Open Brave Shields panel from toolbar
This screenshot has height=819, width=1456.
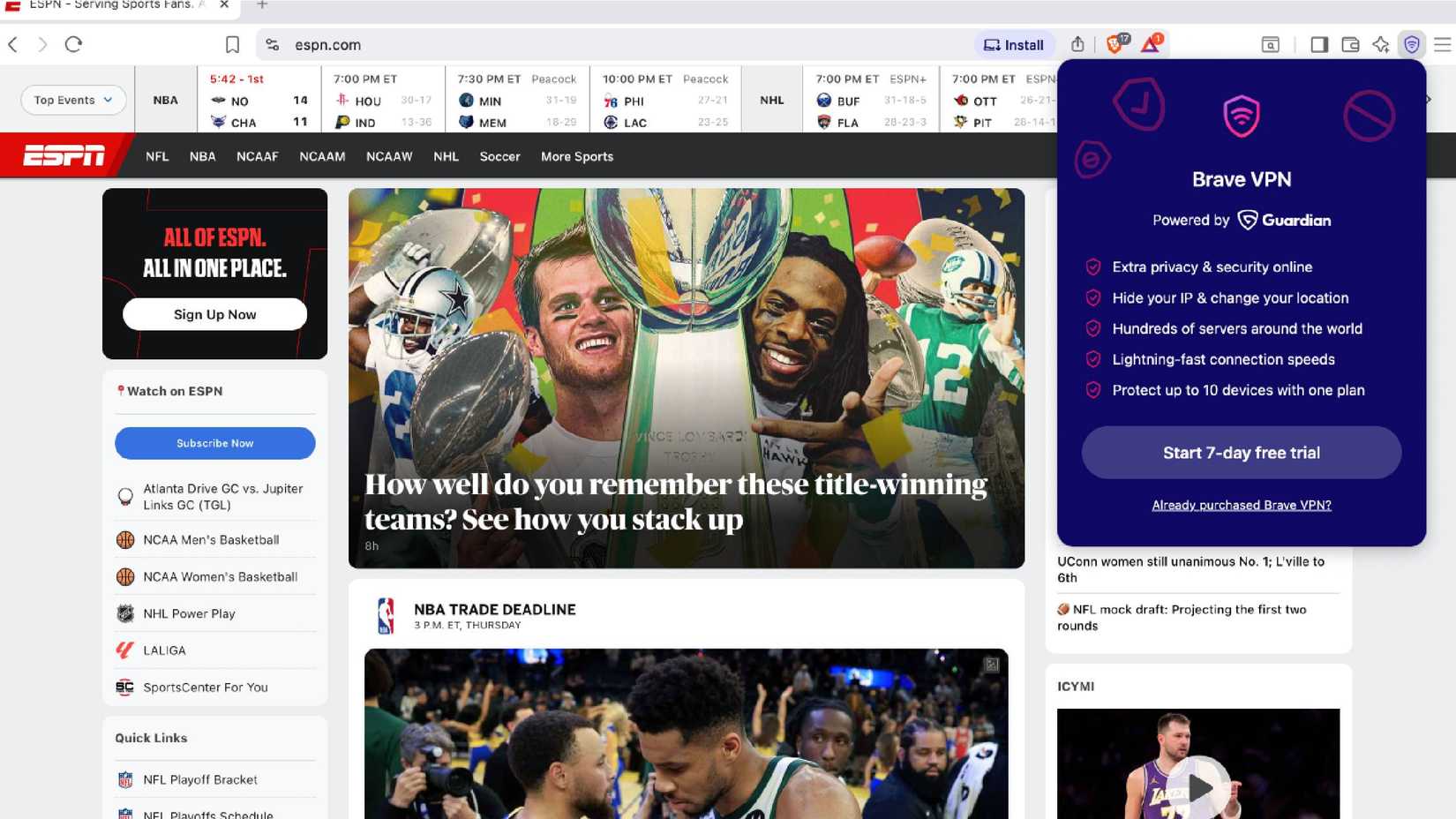pos(1115,44)
